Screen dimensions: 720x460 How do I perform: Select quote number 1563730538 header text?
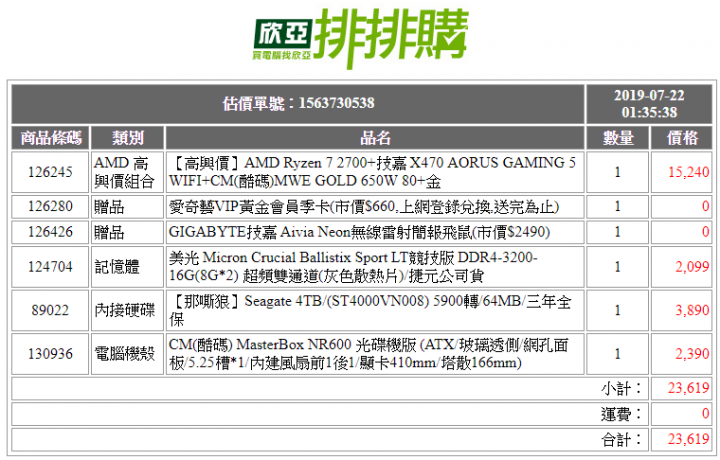coord(298,103)
